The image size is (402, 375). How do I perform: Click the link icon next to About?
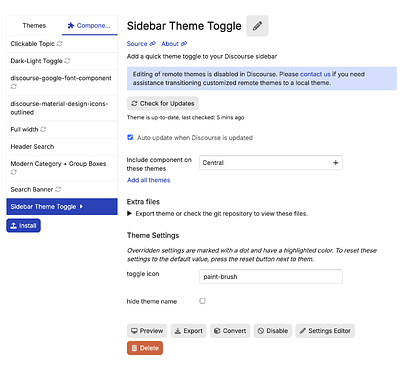click(x=184, y=44)
